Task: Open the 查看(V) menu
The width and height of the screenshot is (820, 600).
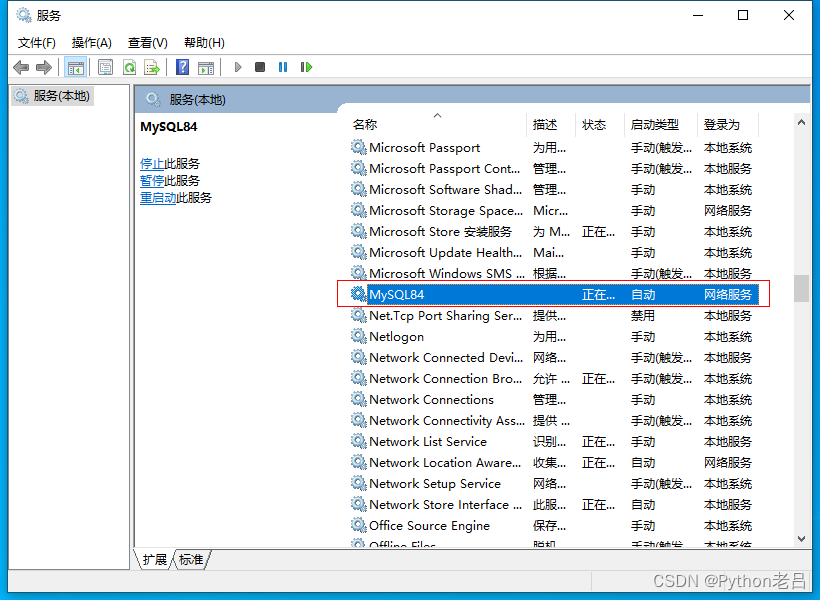Action: click(147, 43)
